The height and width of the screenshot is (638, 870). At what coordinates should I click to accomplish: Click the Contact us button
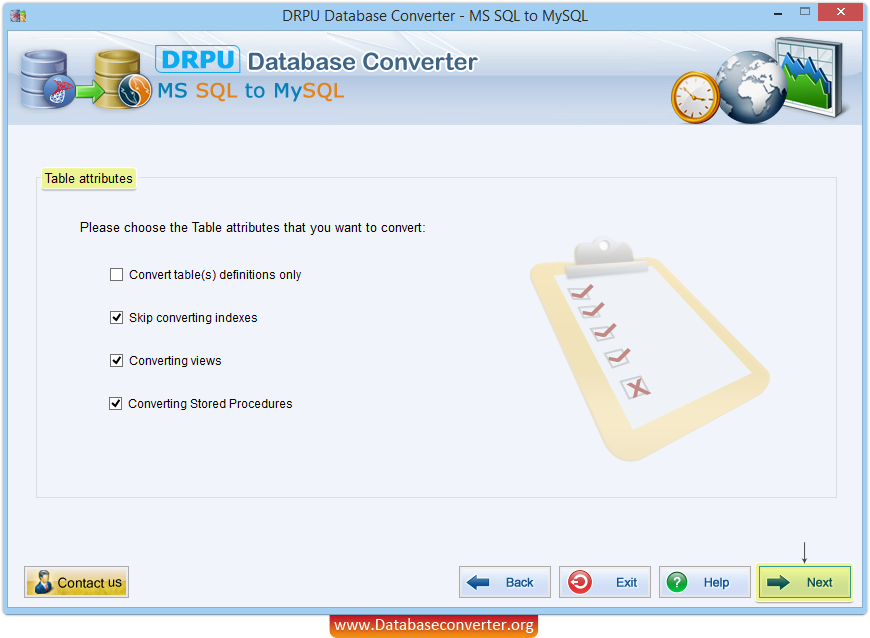click(x=77, y=582)
